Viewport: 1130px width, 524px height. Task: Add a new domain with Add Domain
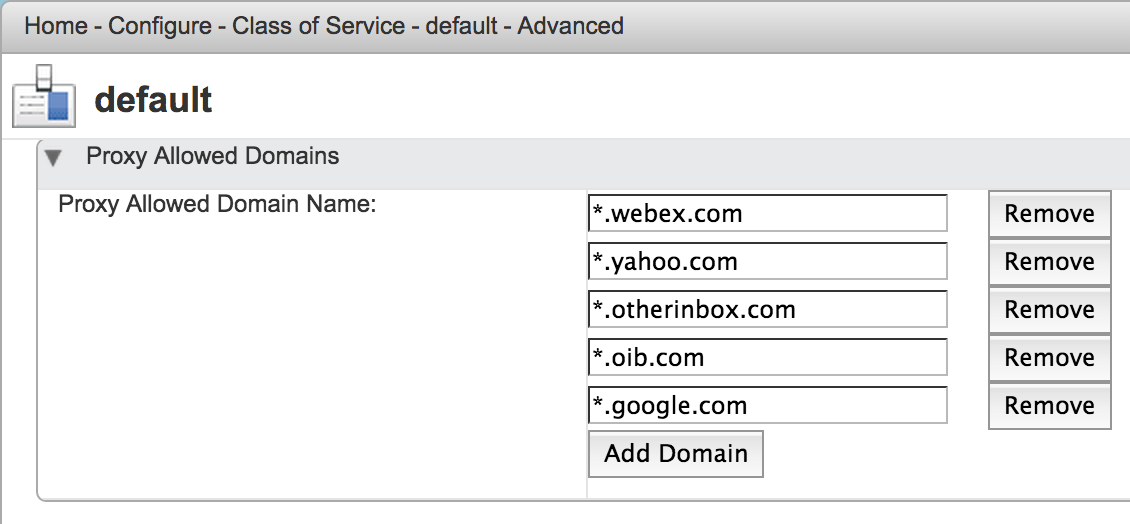[675, 454]
